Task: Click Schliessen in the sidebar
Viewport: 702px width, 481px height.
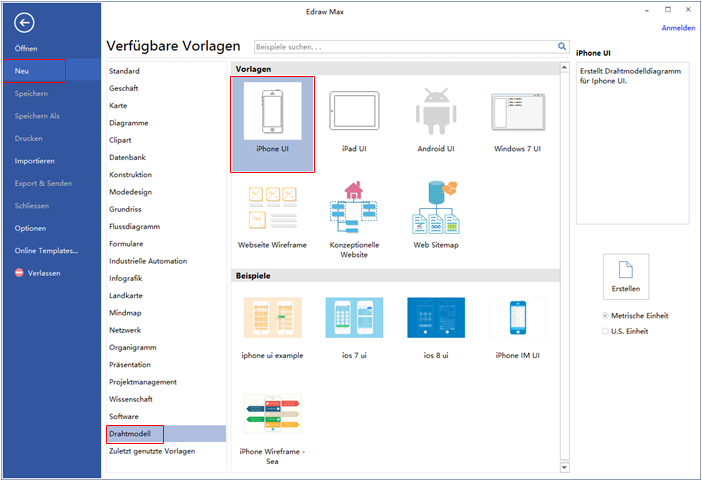Action: (32, 206)
